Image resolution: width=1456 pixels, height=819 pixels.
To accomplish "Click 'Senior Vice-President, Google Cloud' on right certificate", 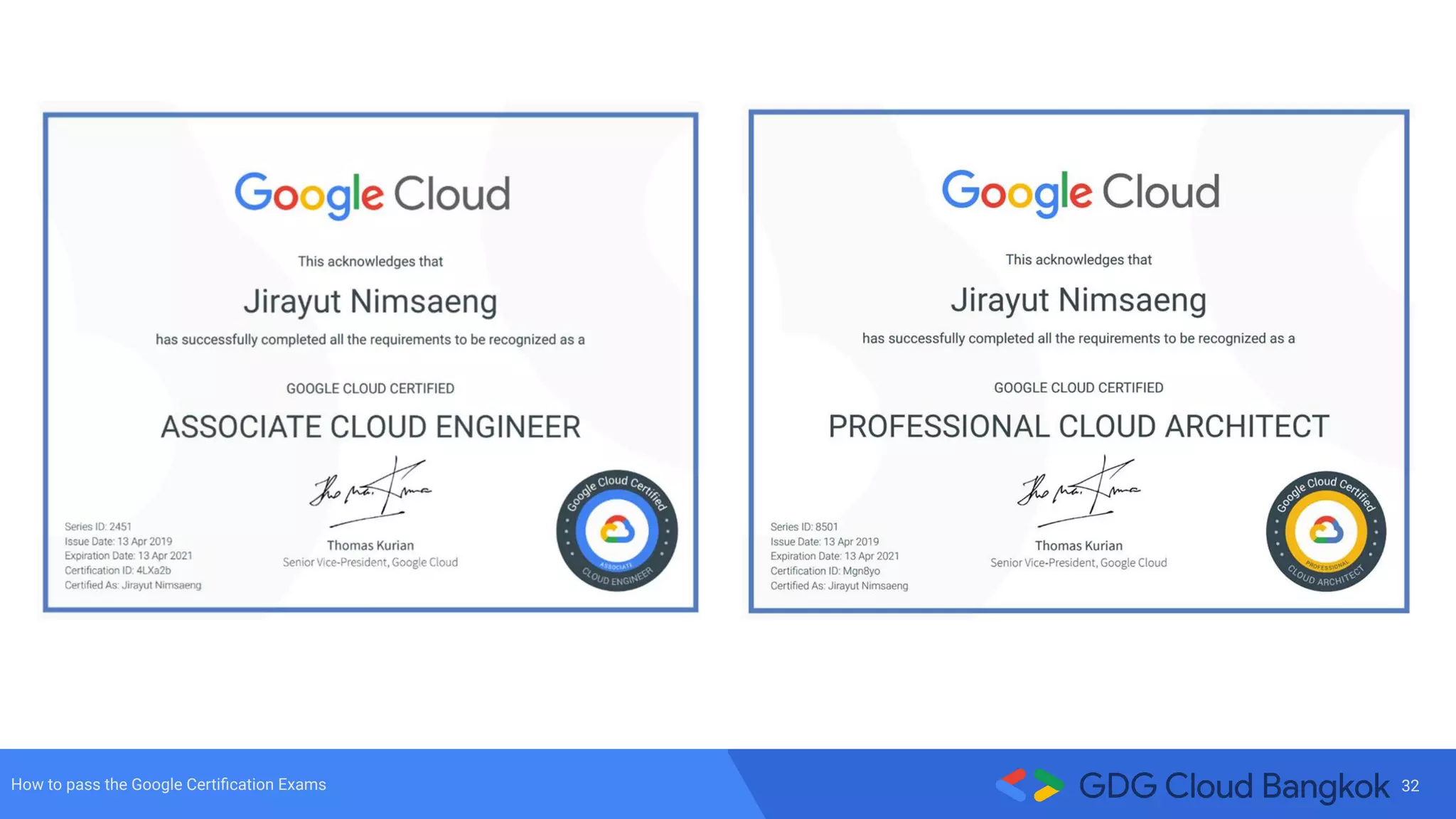I will [1078, 563].
